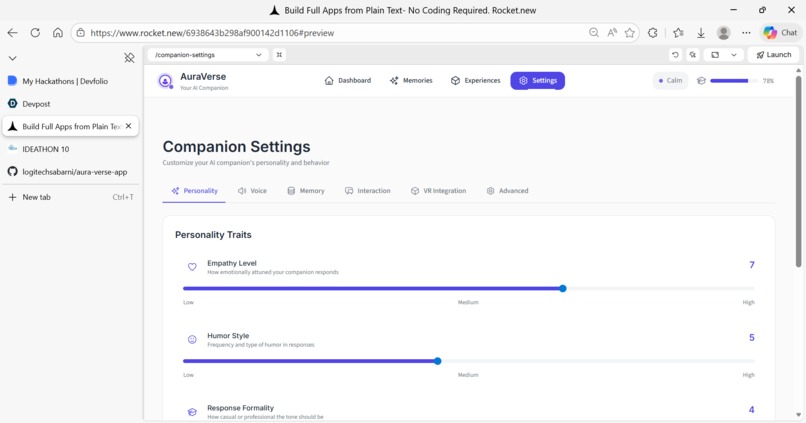
Task: Open the VR Integration tab
Action: point(438,191)
